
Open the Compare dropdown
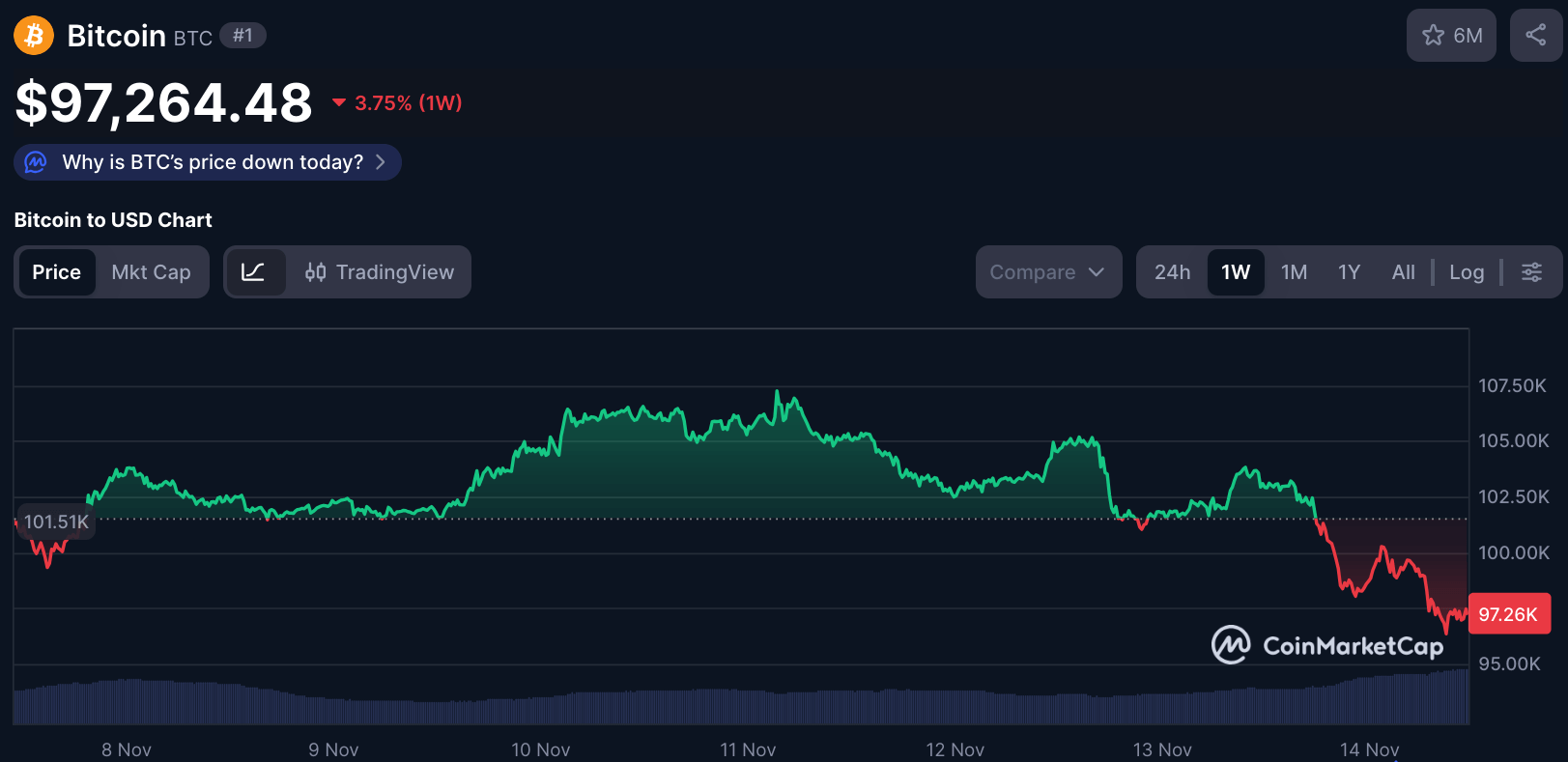point(1047,272)
